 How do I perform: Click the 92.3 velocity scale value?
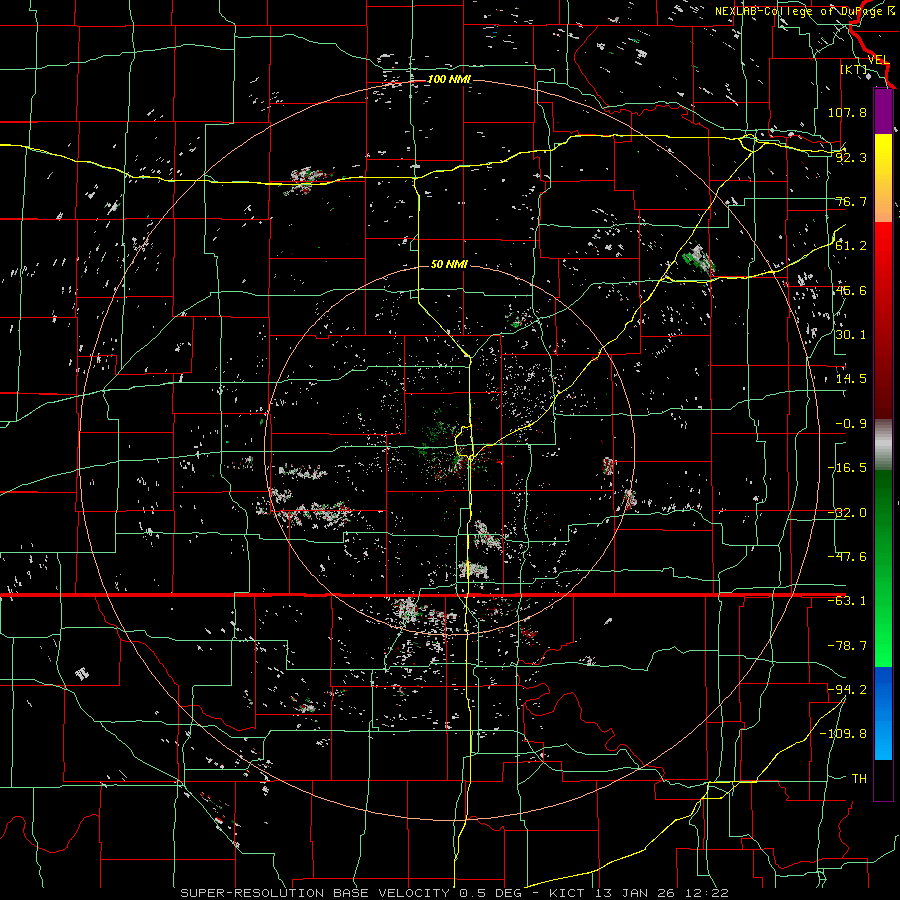click(x=851, y=157)
